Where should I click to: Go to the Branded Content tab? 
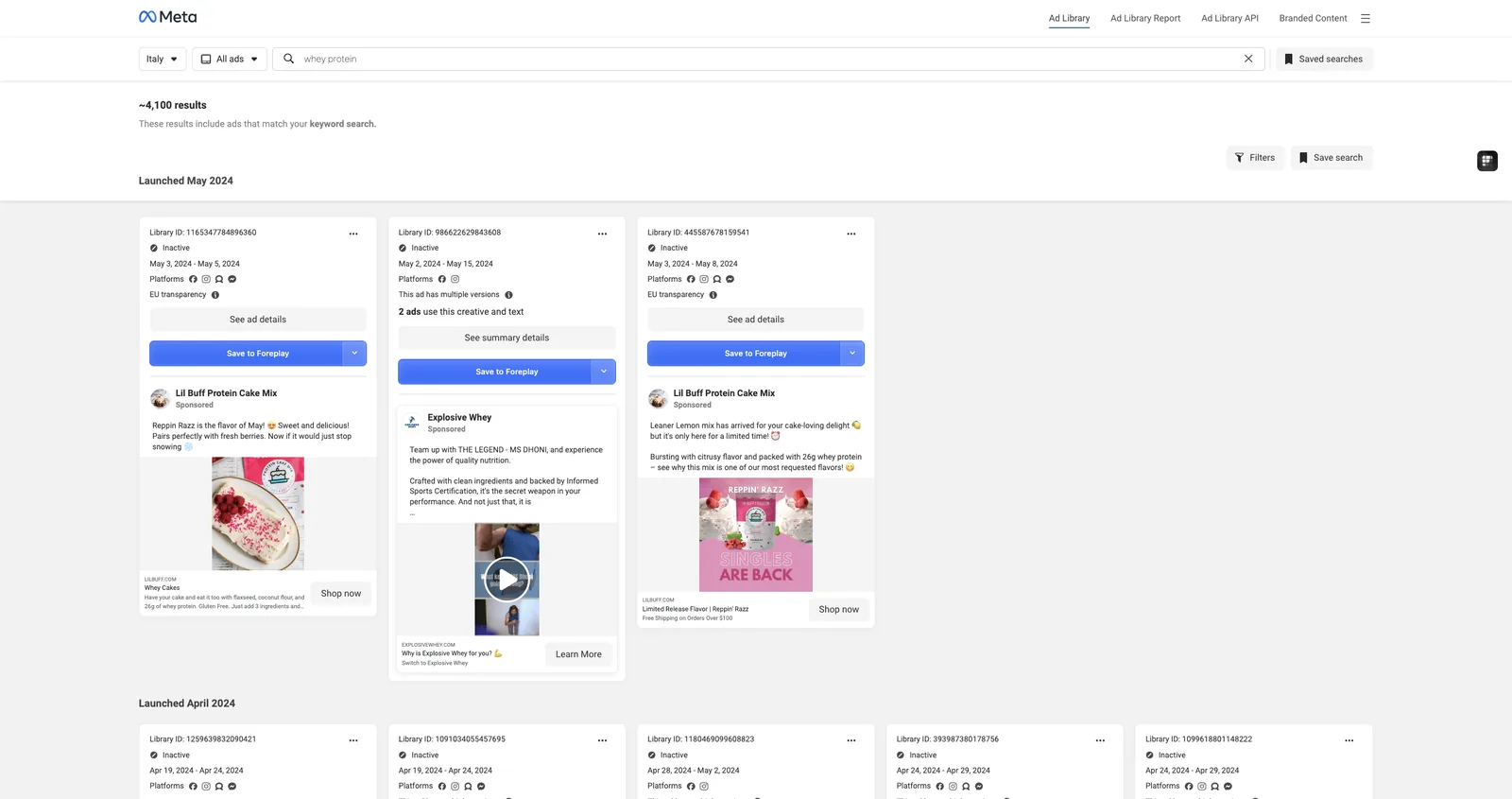[x=1313, y=18]
